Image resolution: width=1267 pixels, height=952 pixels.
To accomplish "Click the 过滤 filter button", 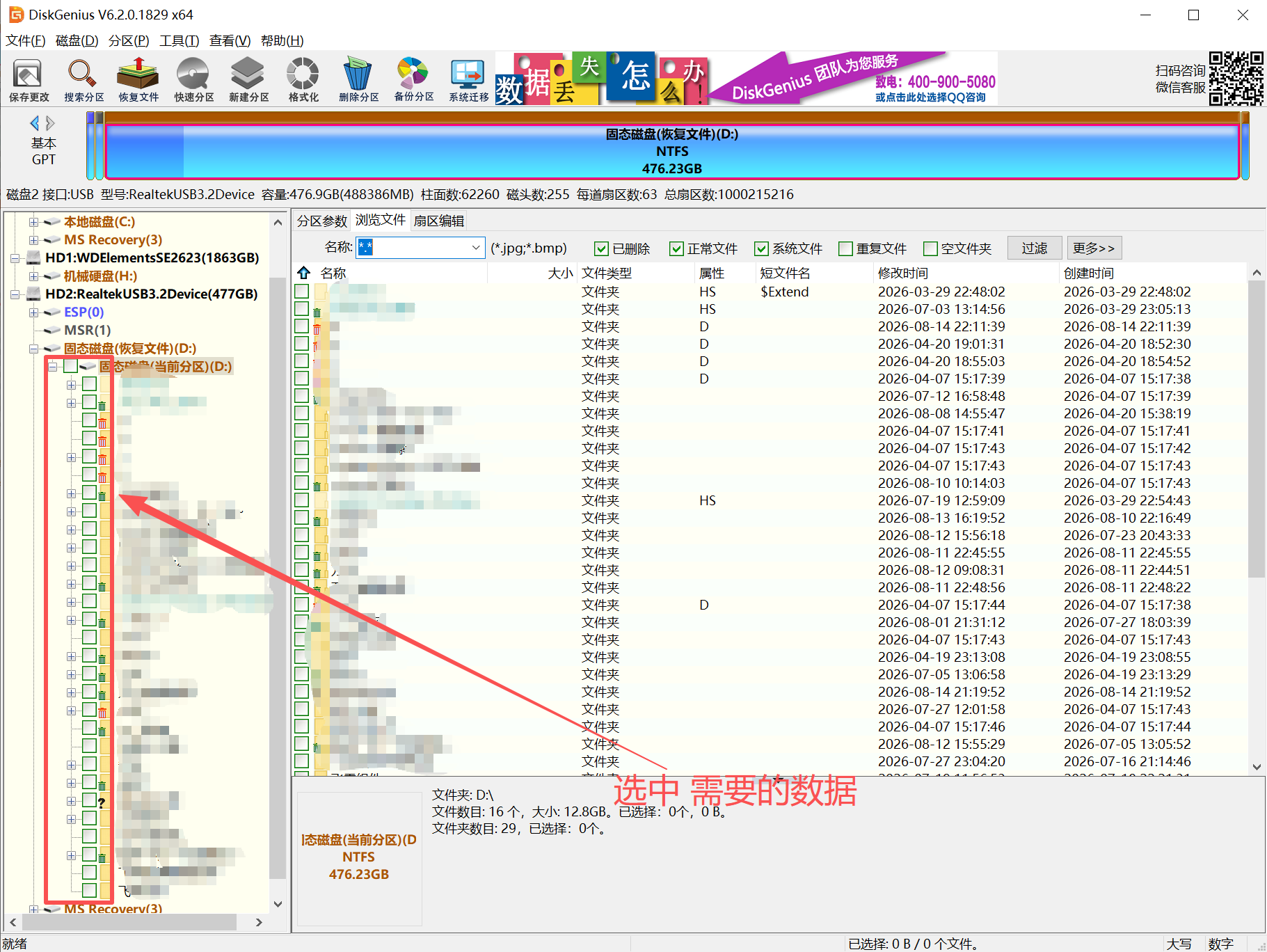I will click(1035, 248).
